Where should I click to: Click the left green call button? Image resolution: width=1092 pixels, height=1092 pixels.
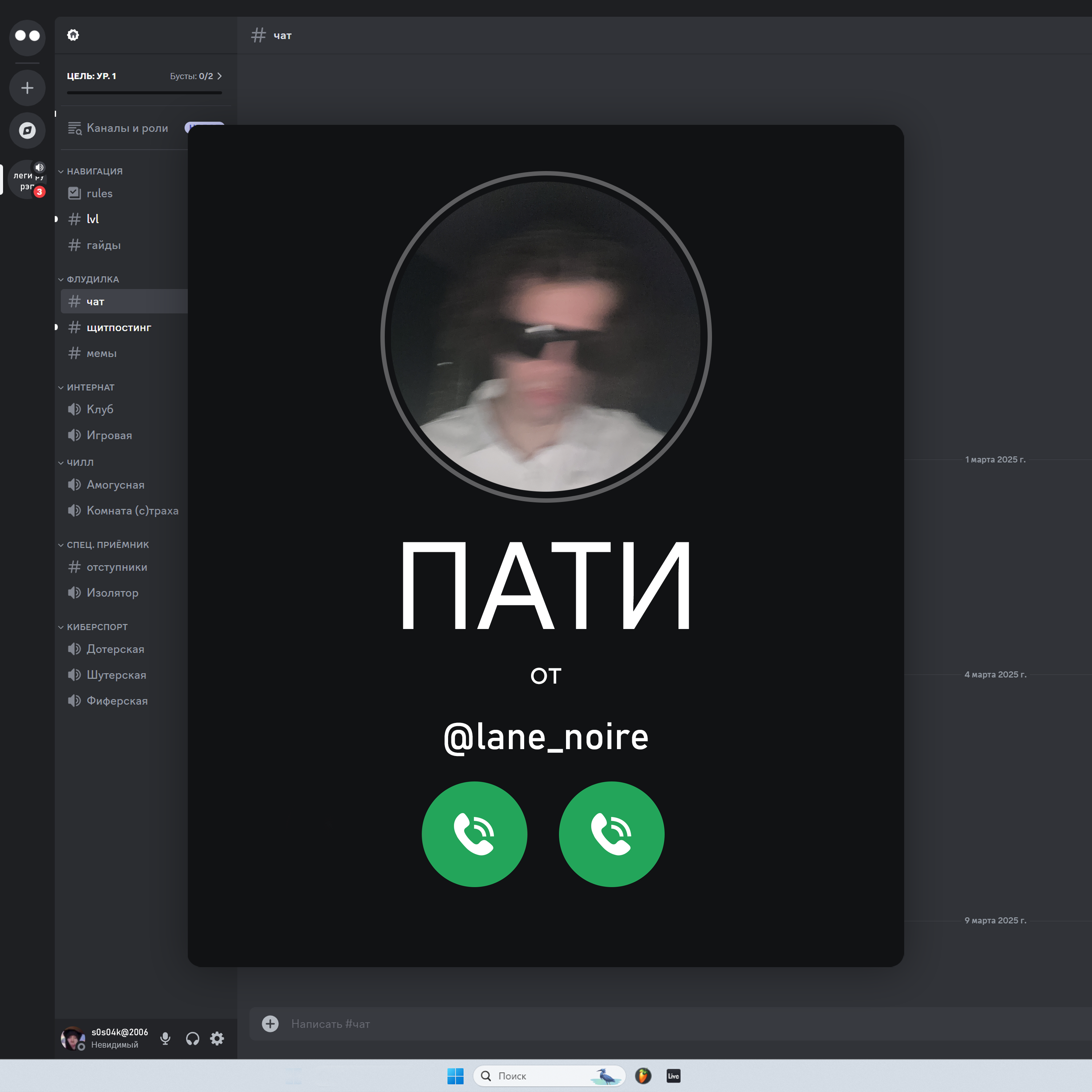click(x=474, y=834)
